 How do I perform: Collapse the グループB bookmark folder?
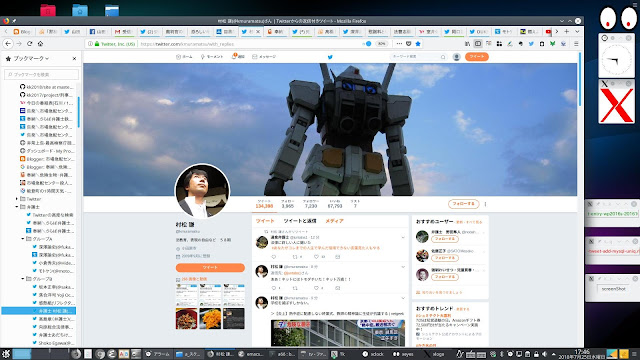coord(23,279)
